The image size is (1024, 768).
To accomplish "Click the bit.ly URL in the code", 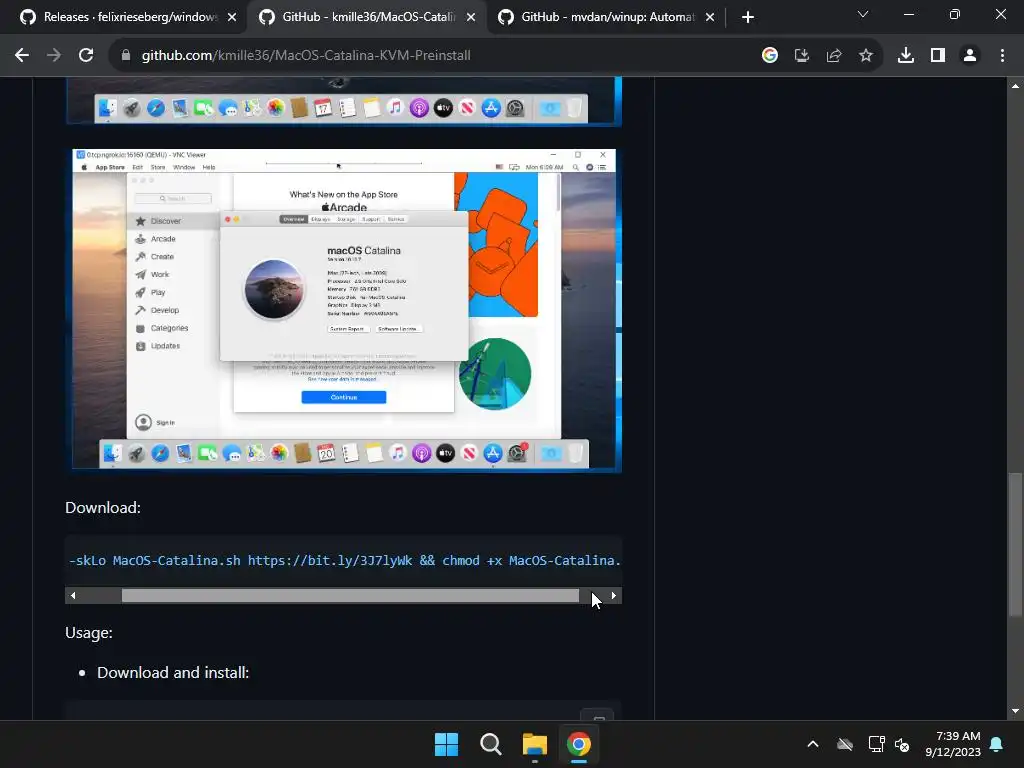I will pos(330,560).
